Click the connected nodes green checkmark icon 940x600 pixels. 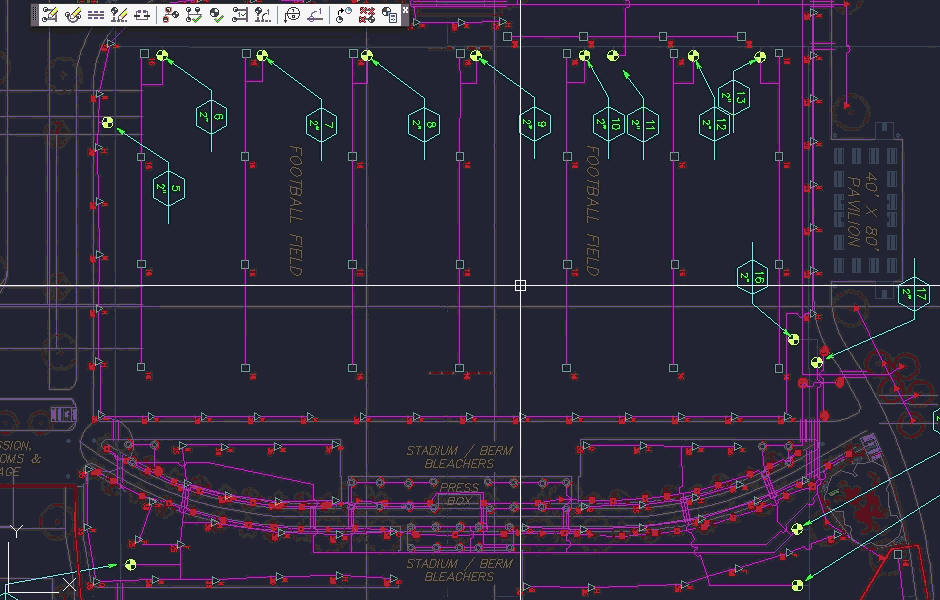pos(194,15)
